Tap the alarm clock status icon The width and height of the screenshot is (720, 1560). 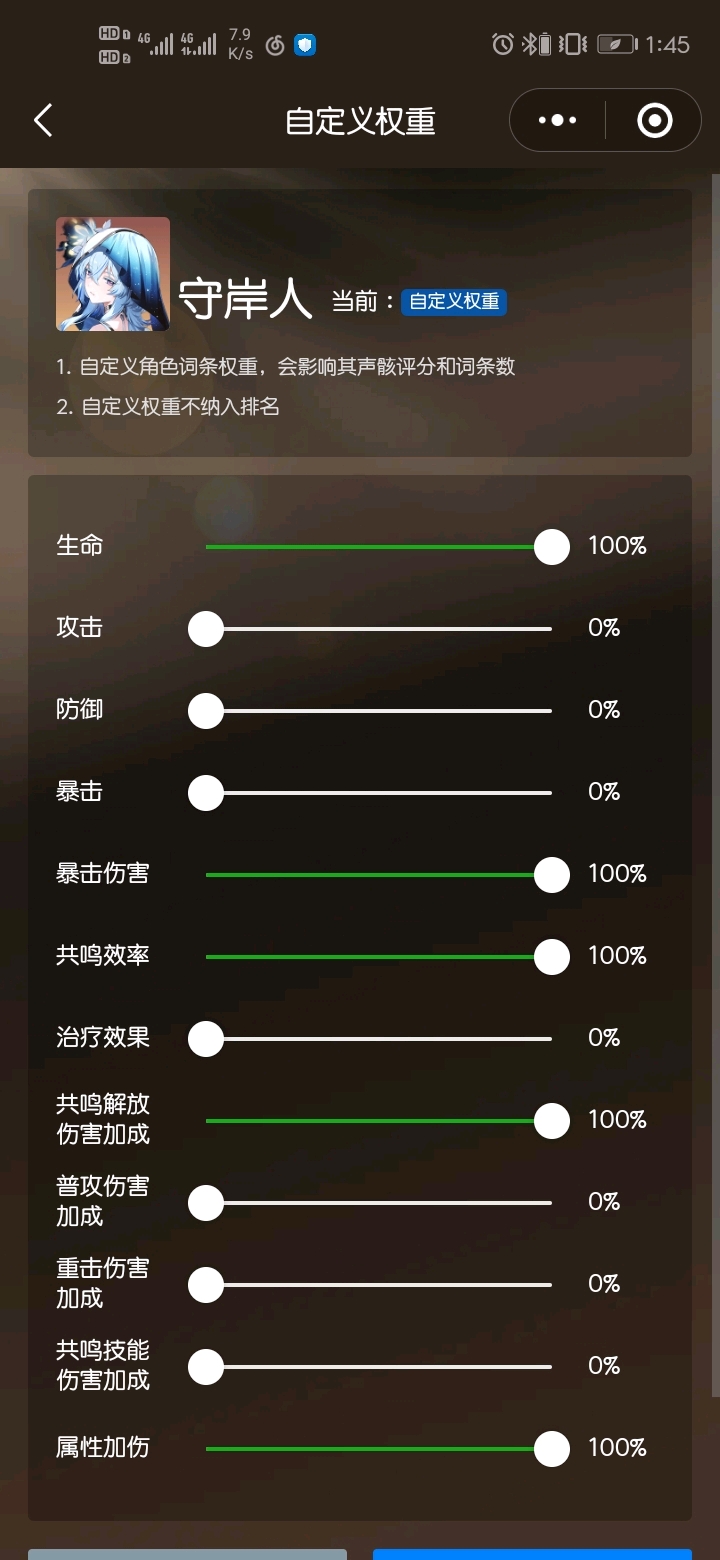(x=503, y=44)
